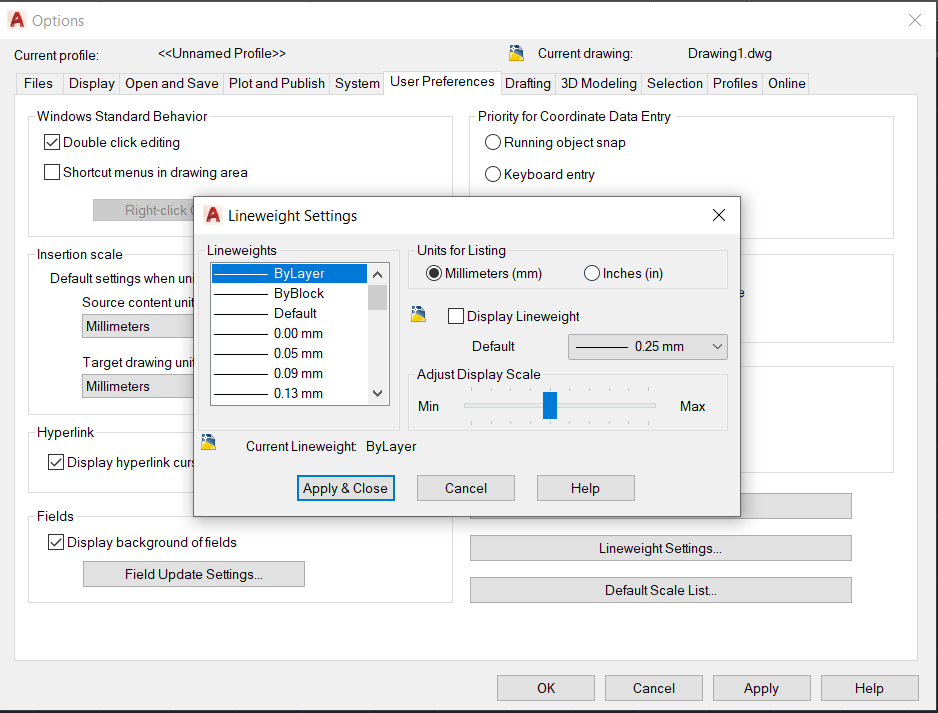Click drawing icon next to Display Lineweight
The image size is (938, 713).
419,315
